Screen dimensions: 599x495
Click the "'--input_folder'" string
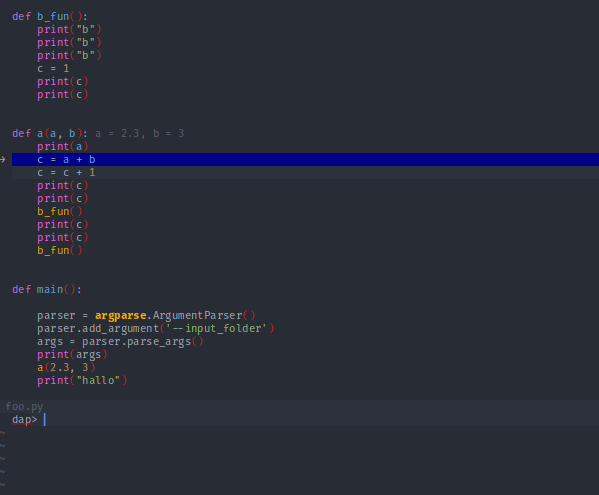[x=217, y=328]
